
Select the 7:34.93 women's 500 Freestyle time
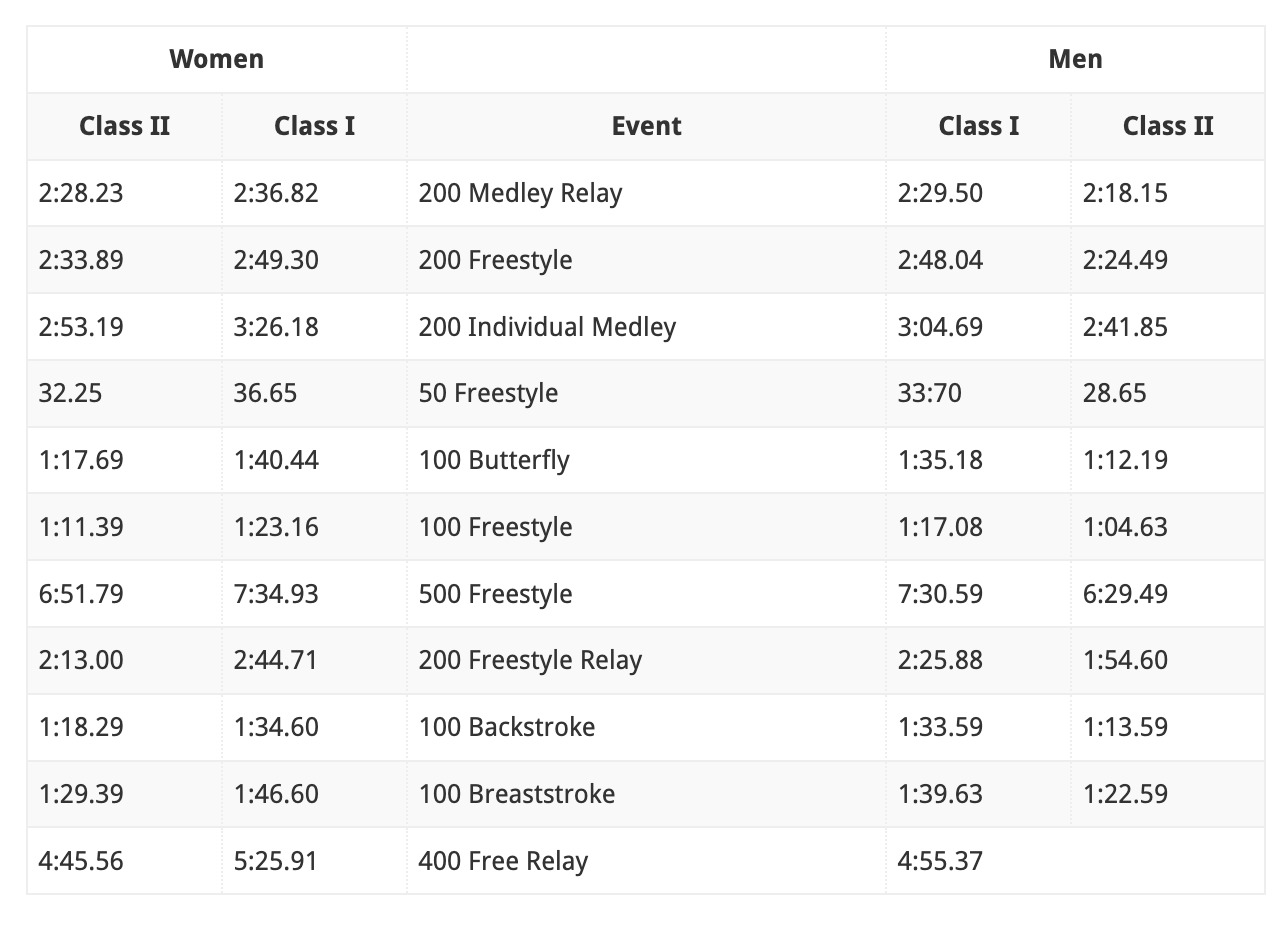tap(276, 594)
